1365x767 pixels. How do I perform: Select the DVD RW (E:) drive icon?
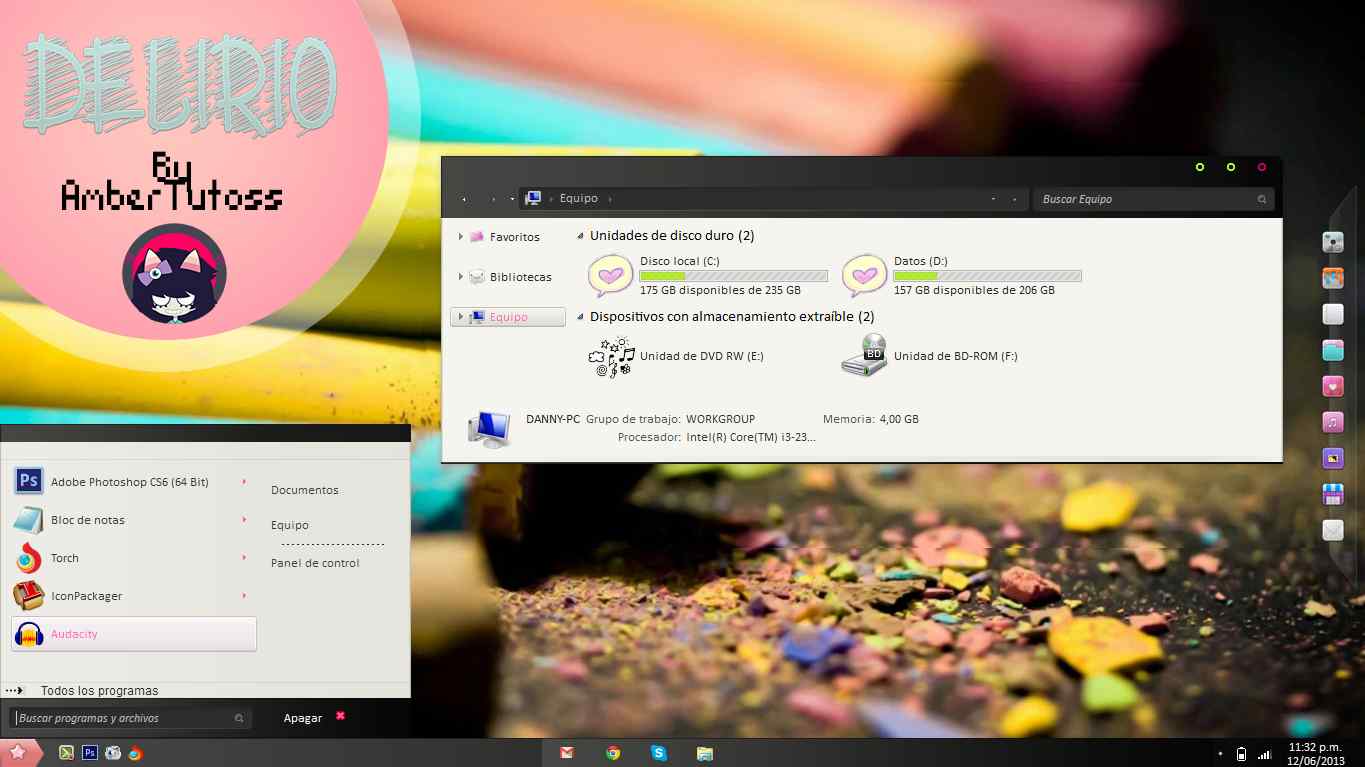[x=611, y=356]
